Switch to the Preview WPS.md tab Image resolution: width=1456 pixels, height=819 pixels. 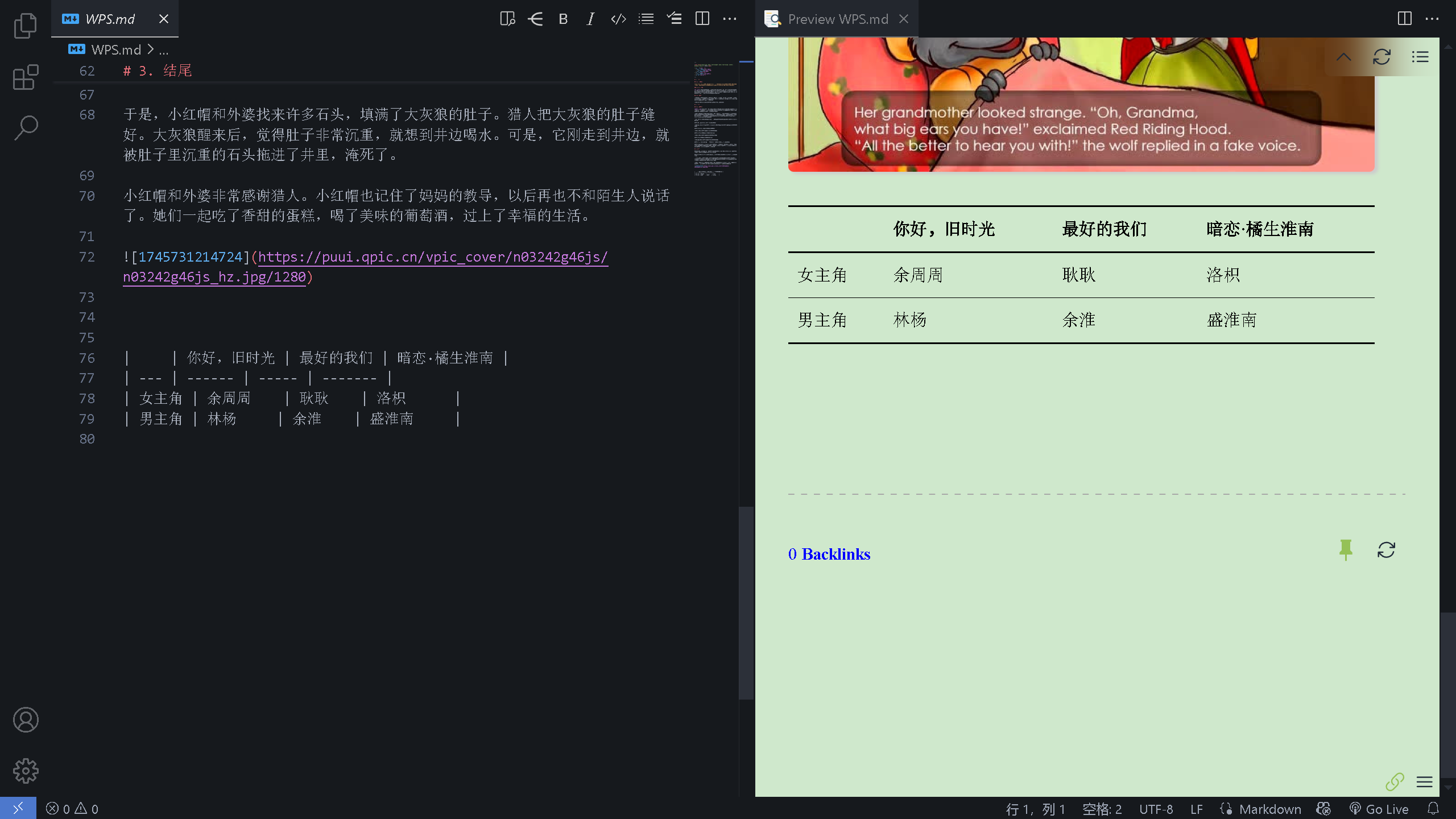838,19
